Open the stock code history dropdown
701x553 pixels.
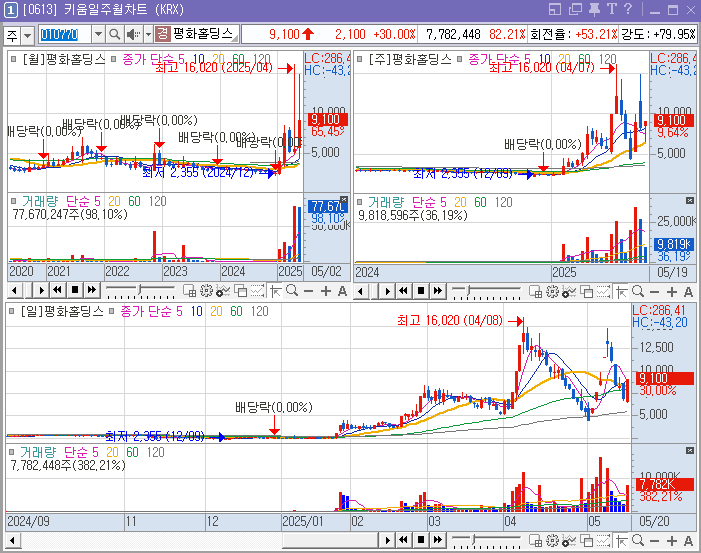[98, 34]
